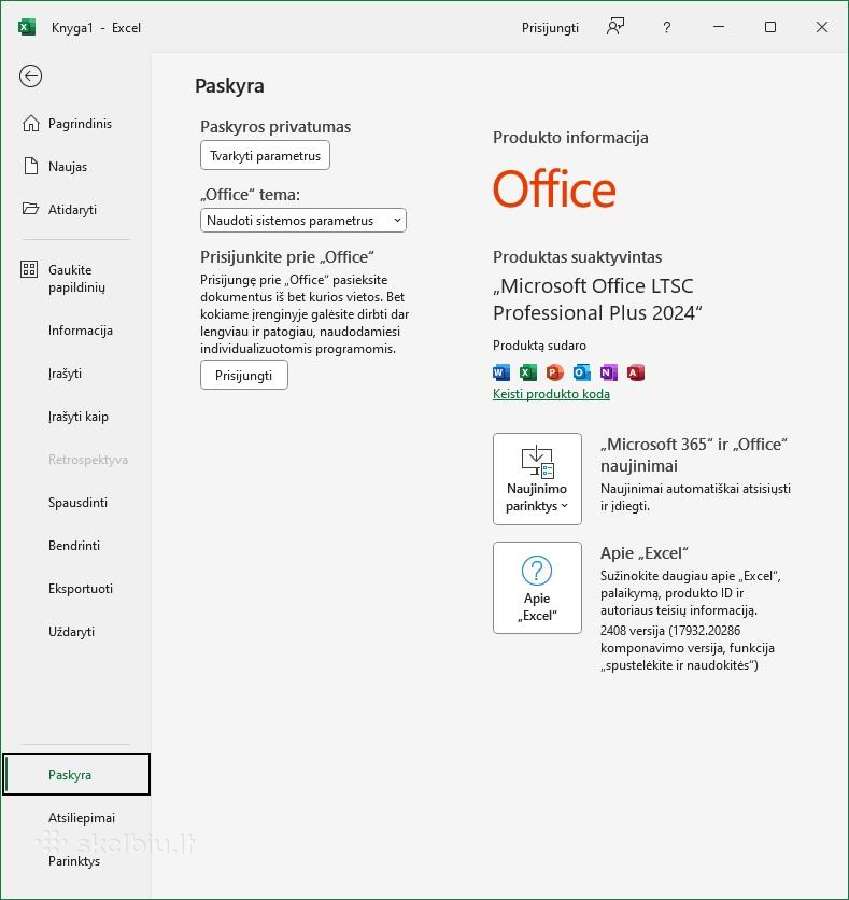
Task: Select Paskyra sidebar item
Action: click(76, 775)
